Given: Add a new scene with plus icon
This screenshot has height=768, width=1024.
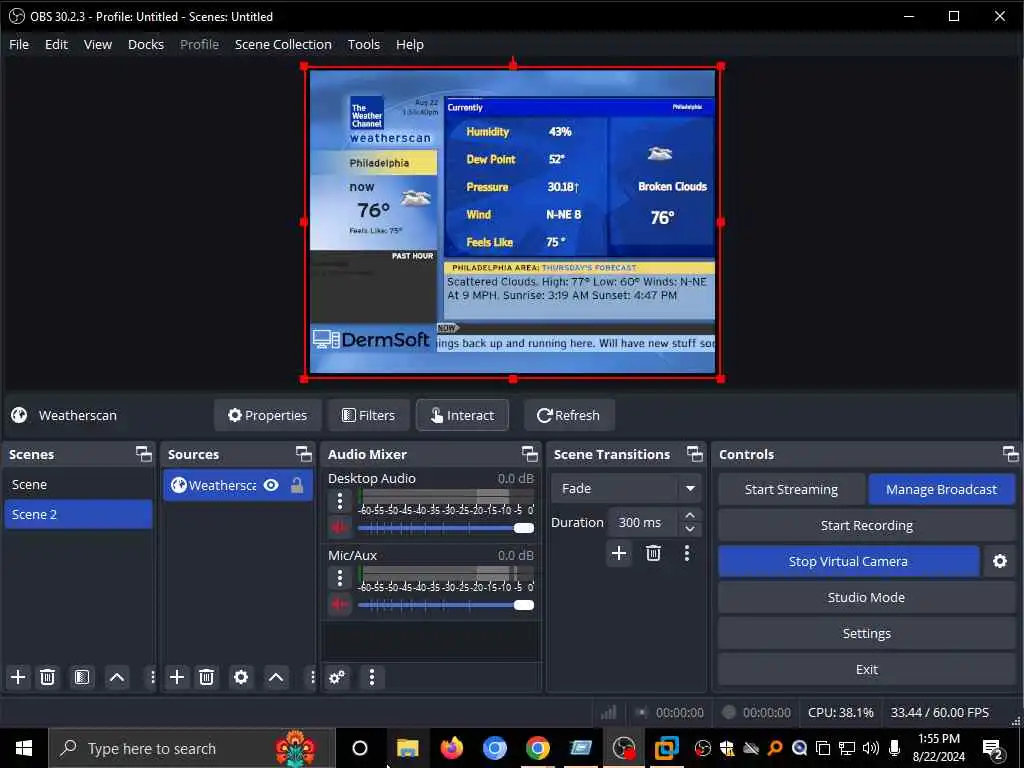Looking at the screenshot, I should [18, 677].
